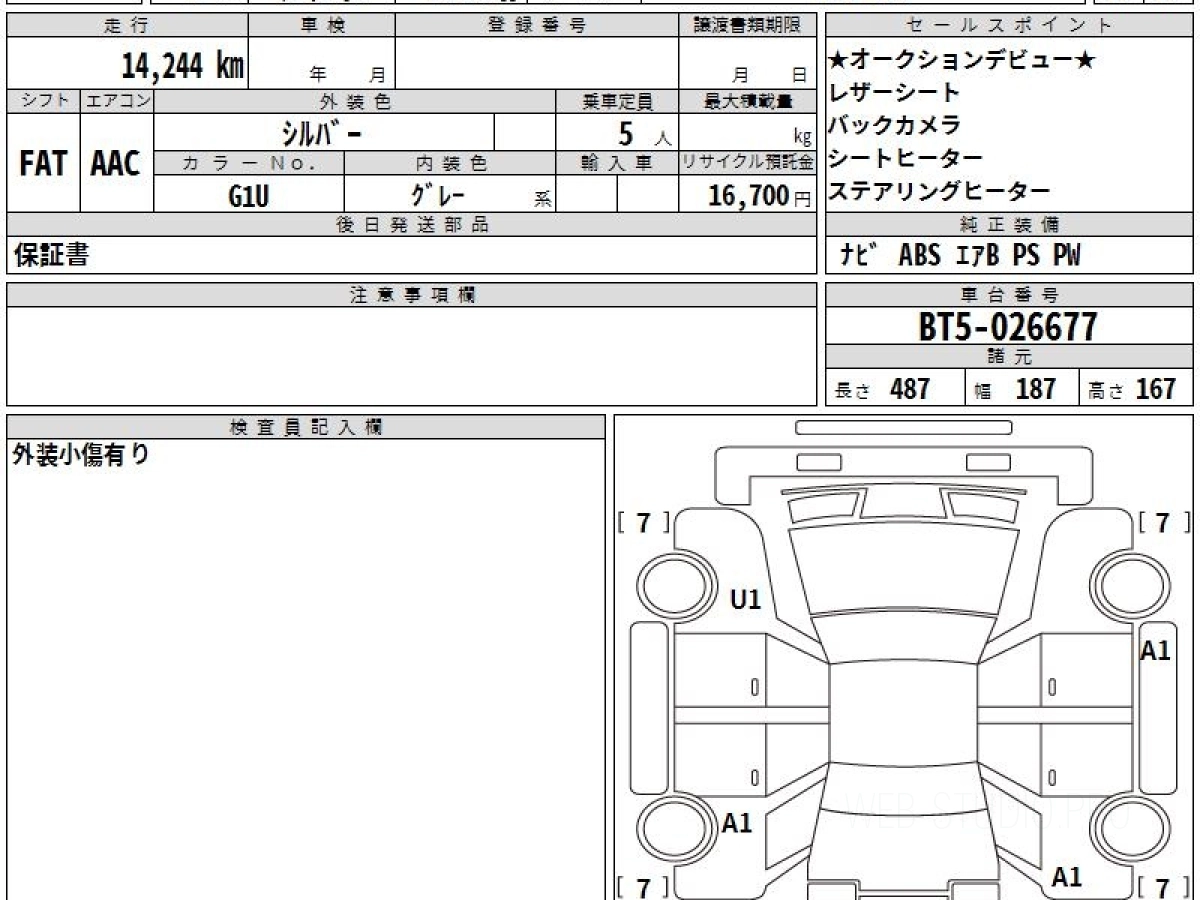
Task: Select the エアB equipment code
Action: (977, 256)
